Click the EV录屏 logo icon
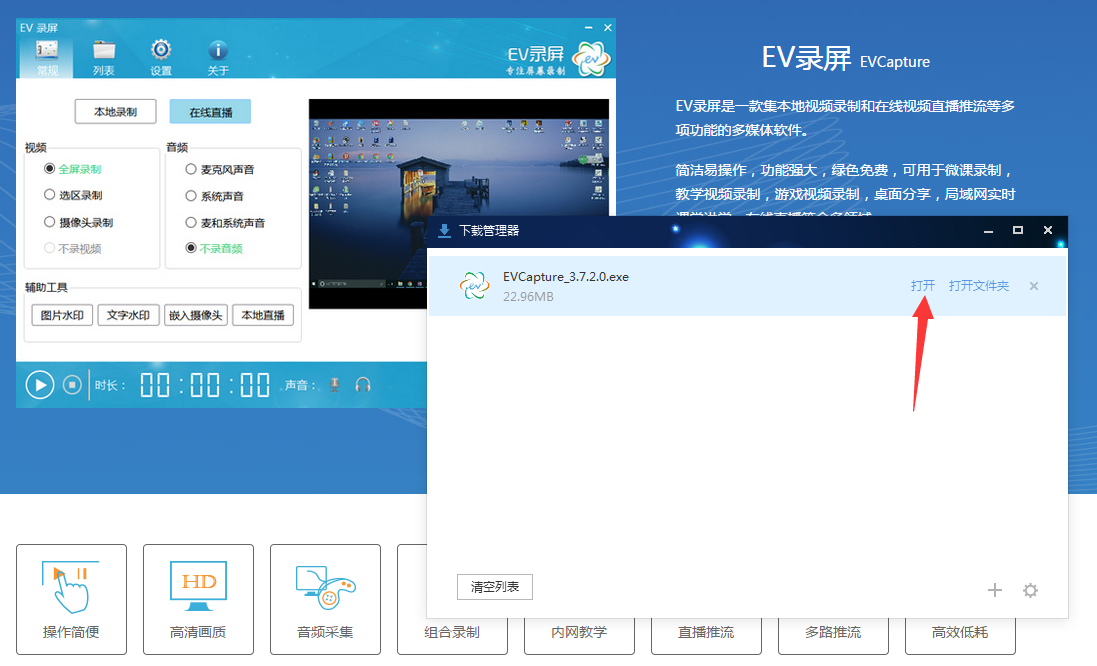The height and width of the screenshot is (666, 1097). click(x=591, y=59)
